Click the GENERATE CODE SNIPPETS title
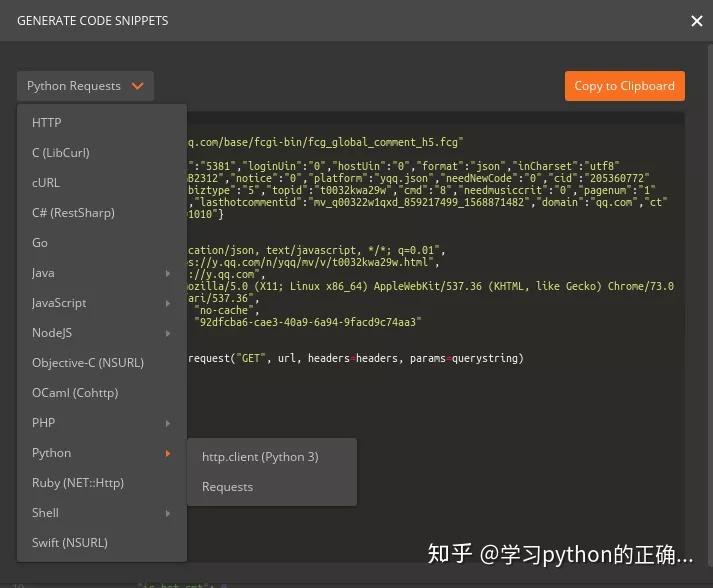713x588 pixels. [x=93, y=21]
